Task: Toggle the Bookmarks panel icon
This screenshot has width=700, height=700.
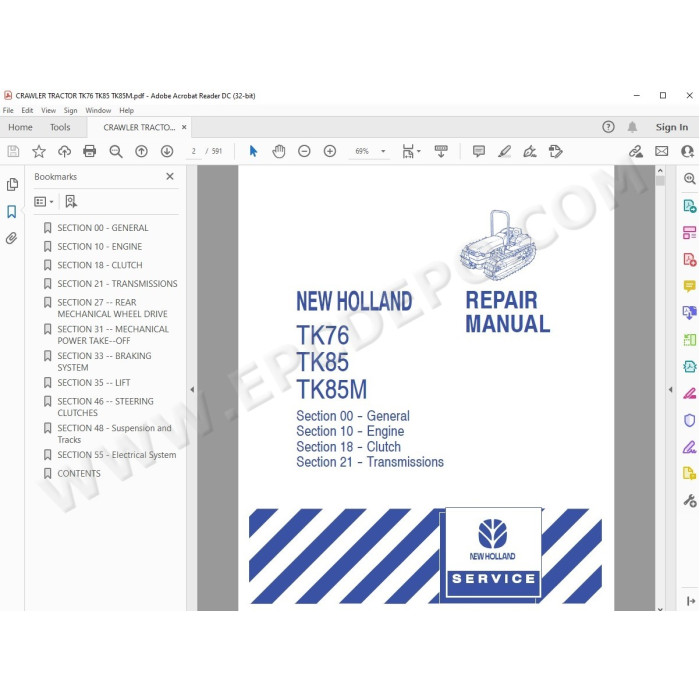Action: (12, 211)
